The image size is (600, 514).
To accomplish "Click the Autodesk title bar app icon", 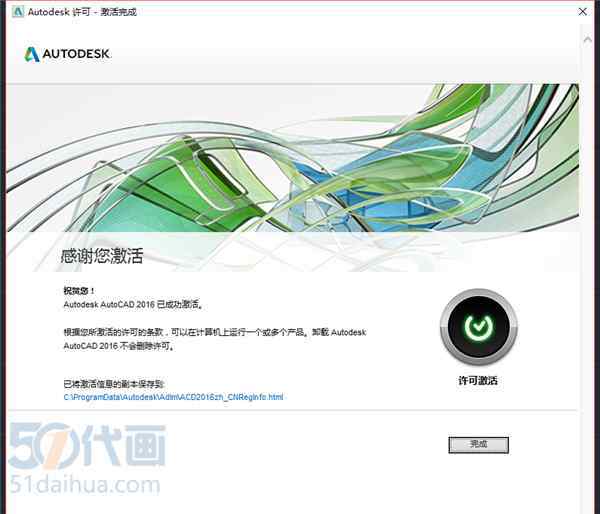I will pyautogui.click(x=18, y=11).
